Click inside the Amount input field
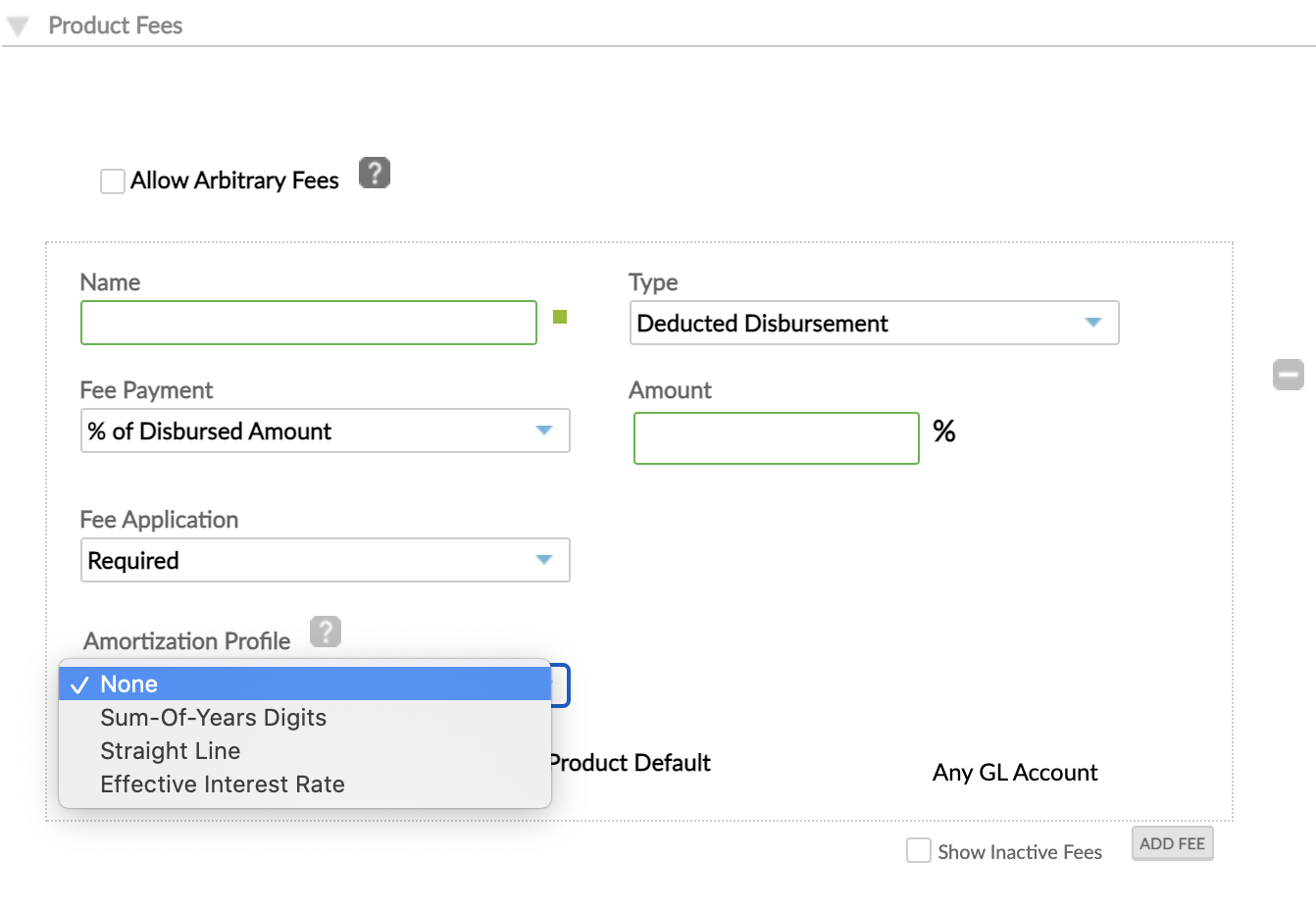Image resolution: width=1316 pixels, height=910 pixels. [776, 438]
